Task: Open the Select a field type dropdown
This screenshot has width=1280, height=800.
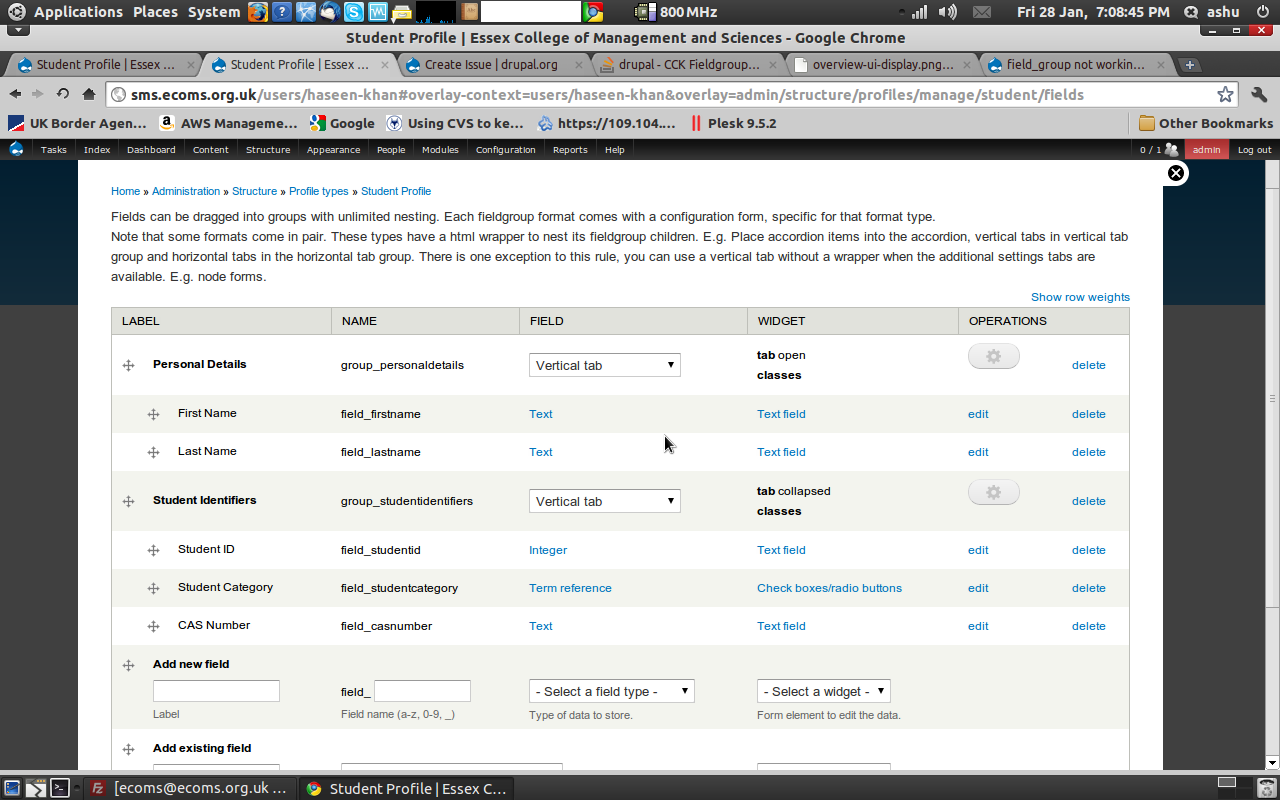Action: (610, 690)
